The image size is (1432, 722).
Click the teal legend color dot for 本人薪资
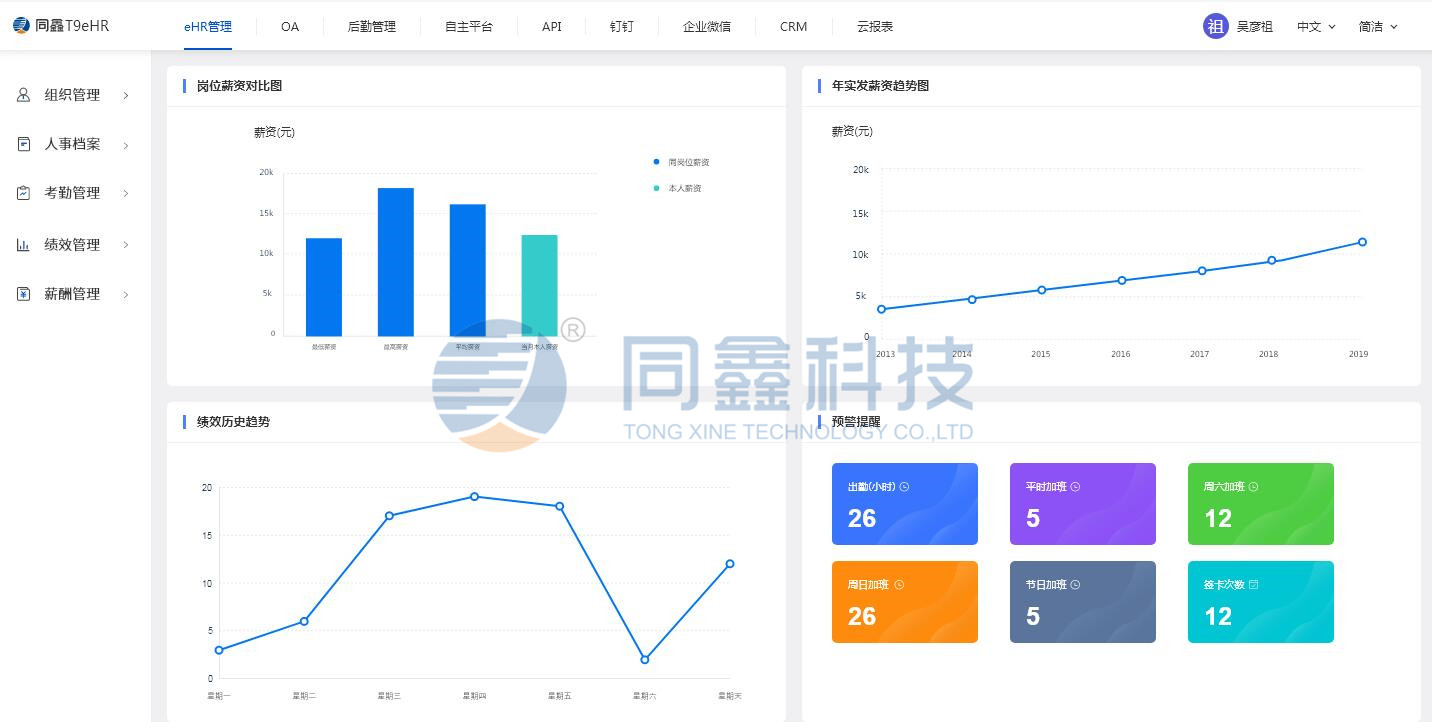tap(655, 188)
